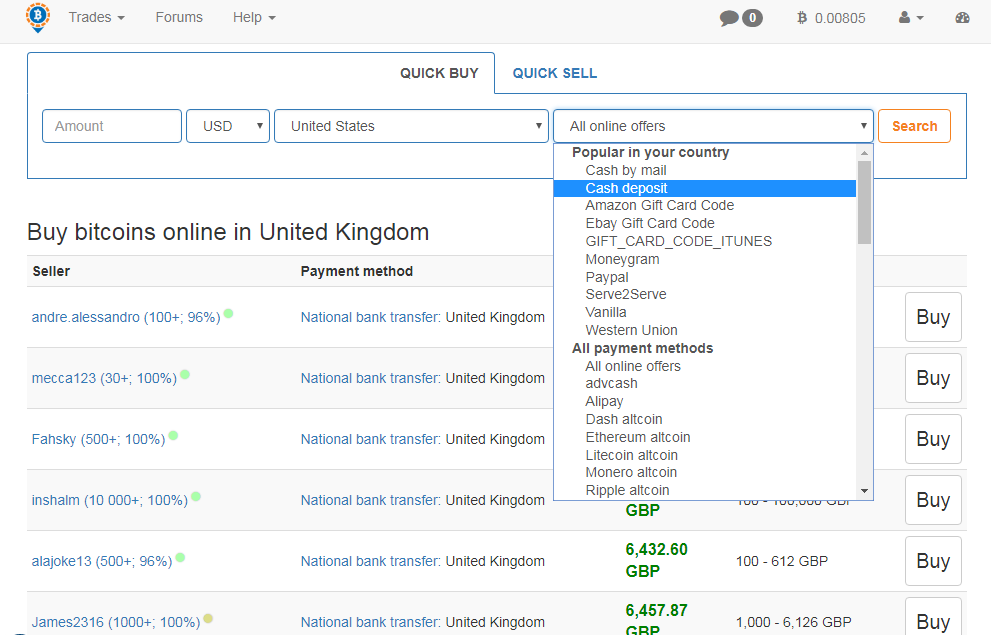
Task: Select Alipay payment method
Action: (x=705, y=401)
